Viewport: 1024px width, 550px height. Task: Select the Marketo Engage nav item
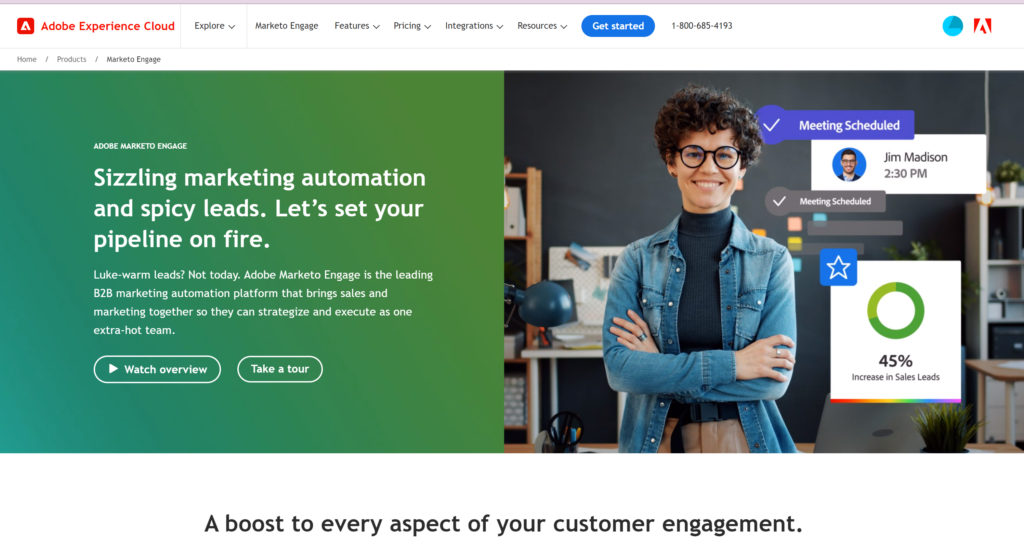point(287,26)
